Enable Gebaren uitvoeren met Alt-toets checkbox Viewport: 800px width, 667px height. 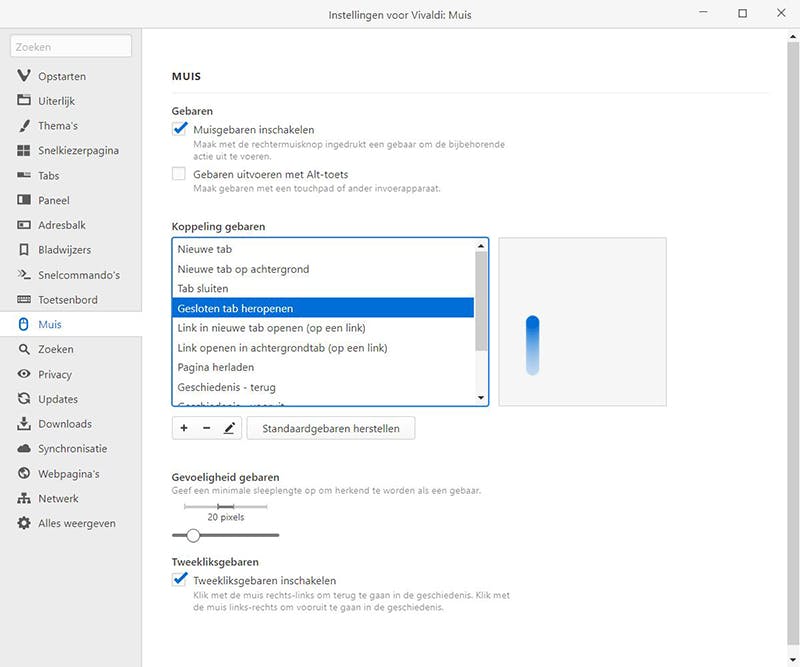pos(179,174)
